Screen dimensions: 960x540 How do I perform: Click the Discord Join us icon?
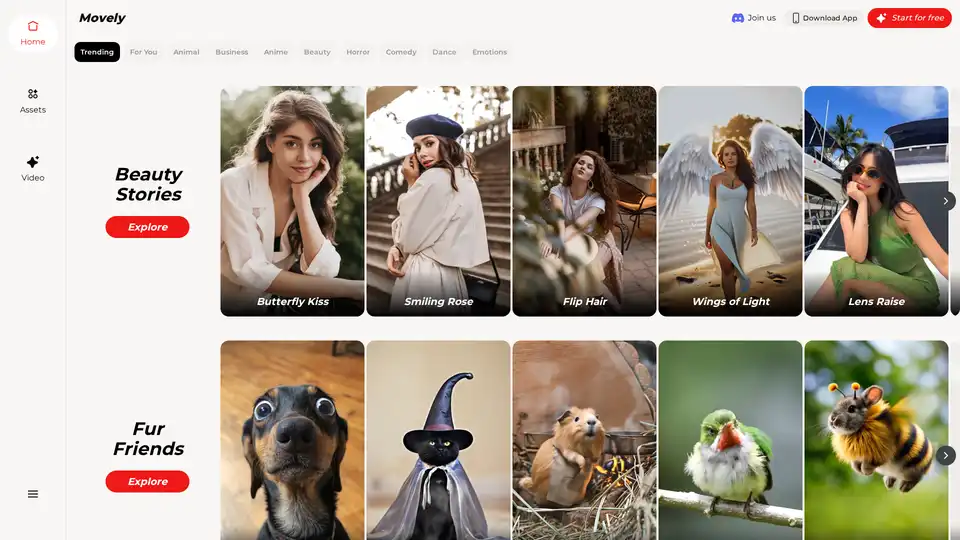pos(738,18)
